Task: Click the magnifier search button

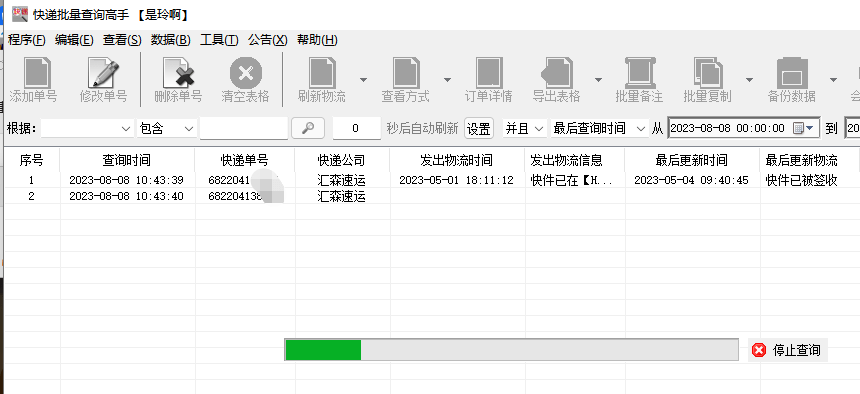Action: pos(308,128)
